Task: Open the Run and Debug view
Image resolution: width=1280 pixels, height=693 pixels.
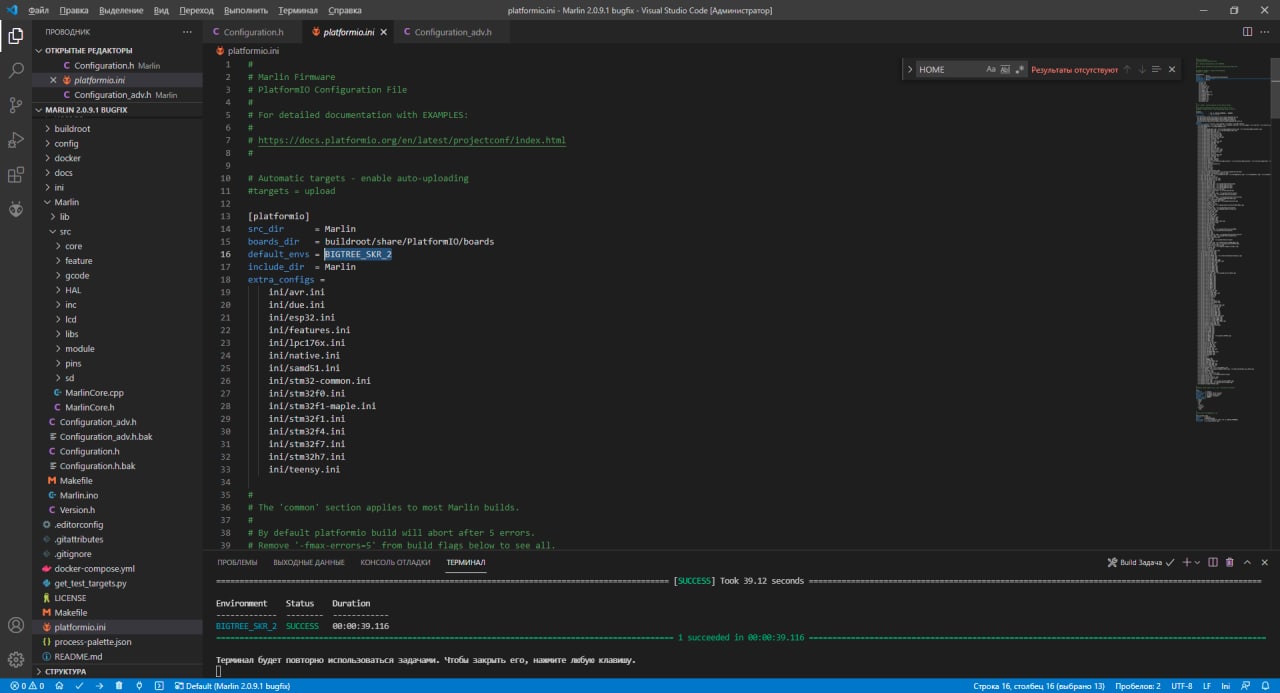Action: pos(16,140)
